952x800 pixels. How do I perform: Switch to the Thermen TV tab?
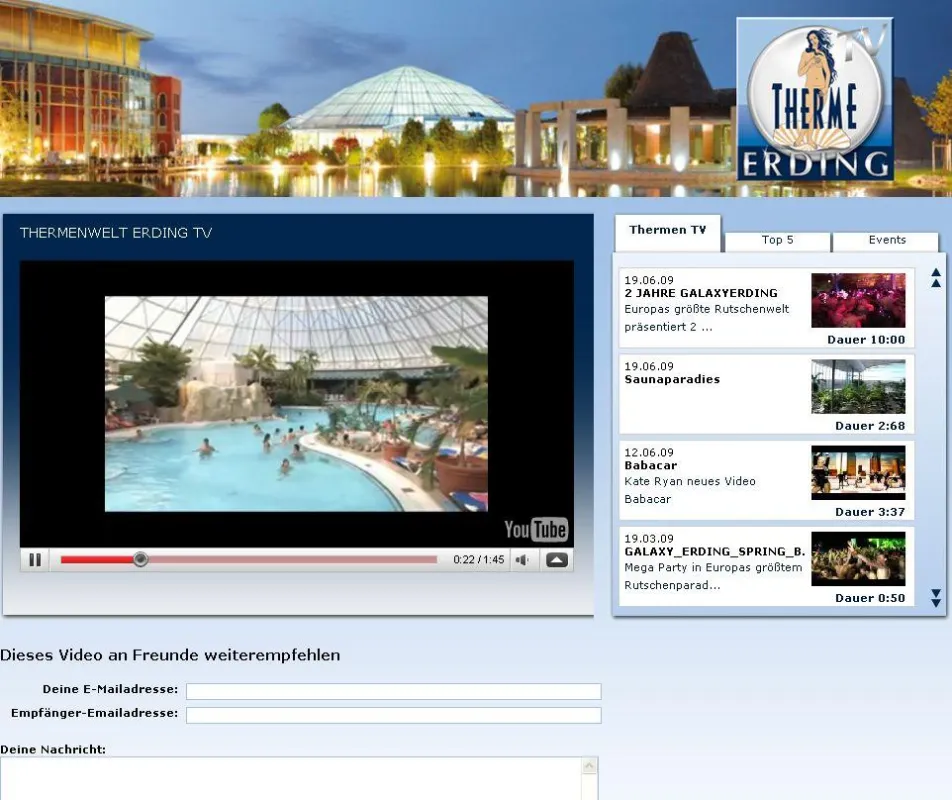pos(667,231)
